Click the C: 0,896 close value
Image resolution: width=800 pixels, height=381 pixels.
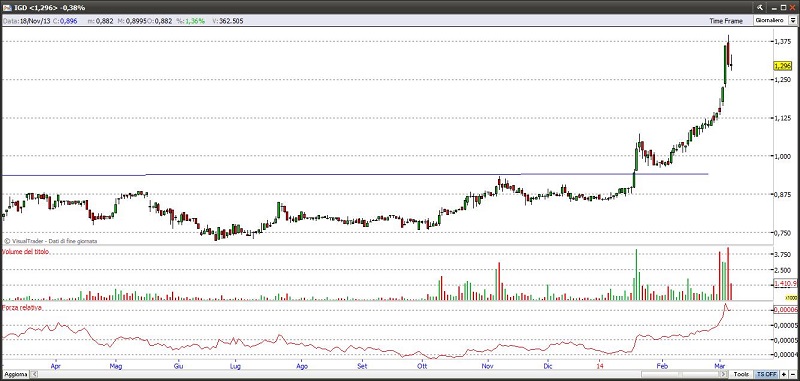point(65,21)
